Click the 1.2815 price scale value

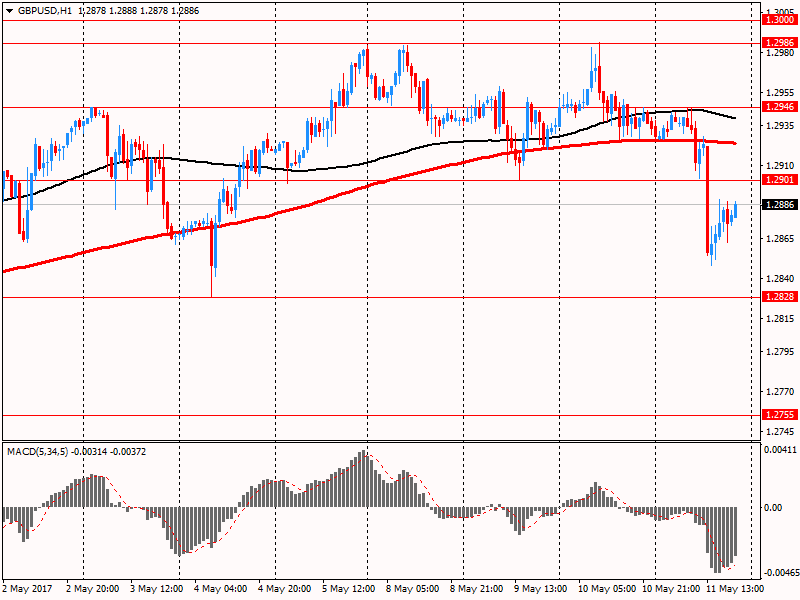(x=781, y=319)
